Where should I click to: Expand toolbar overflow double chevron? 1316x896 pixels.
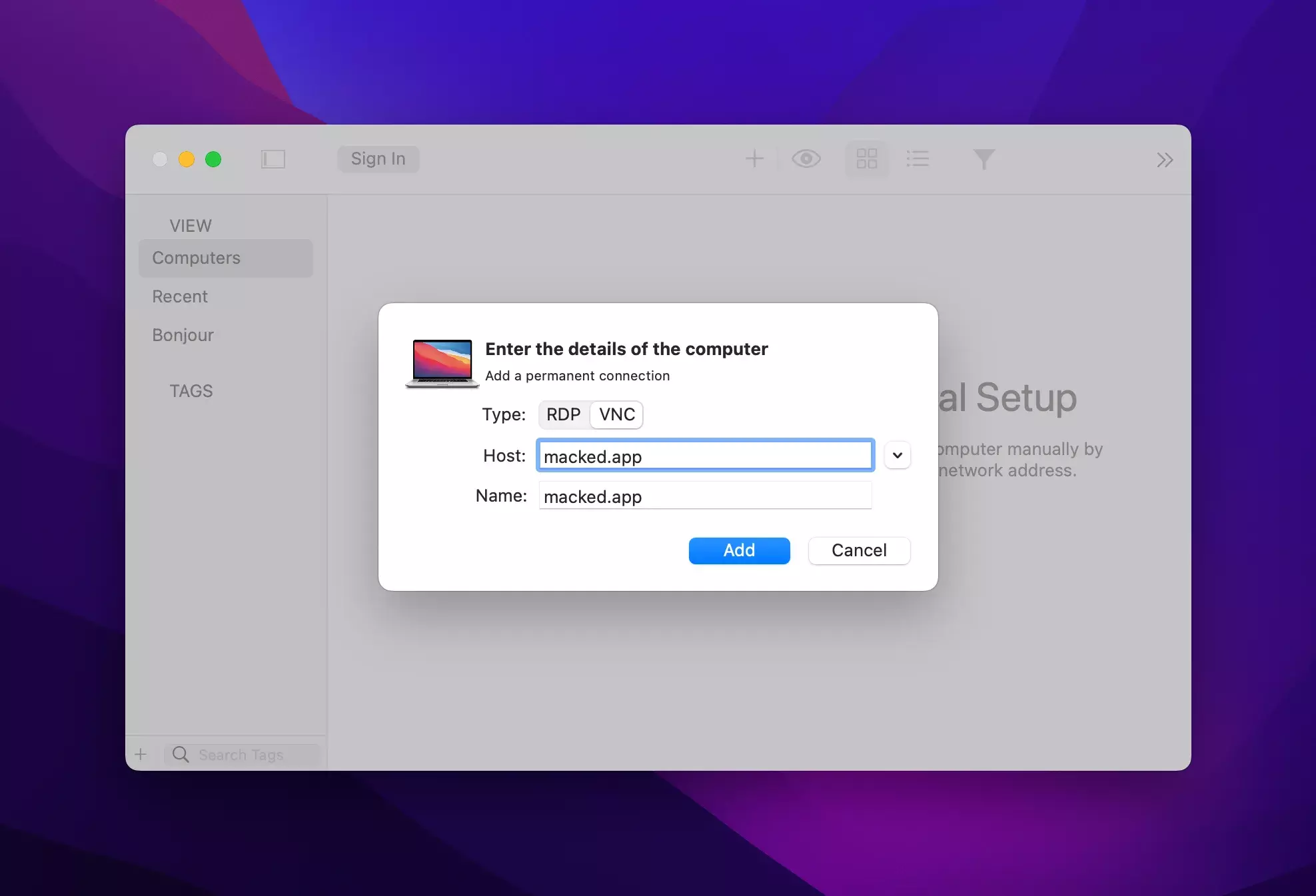[x=1164, y=160]
